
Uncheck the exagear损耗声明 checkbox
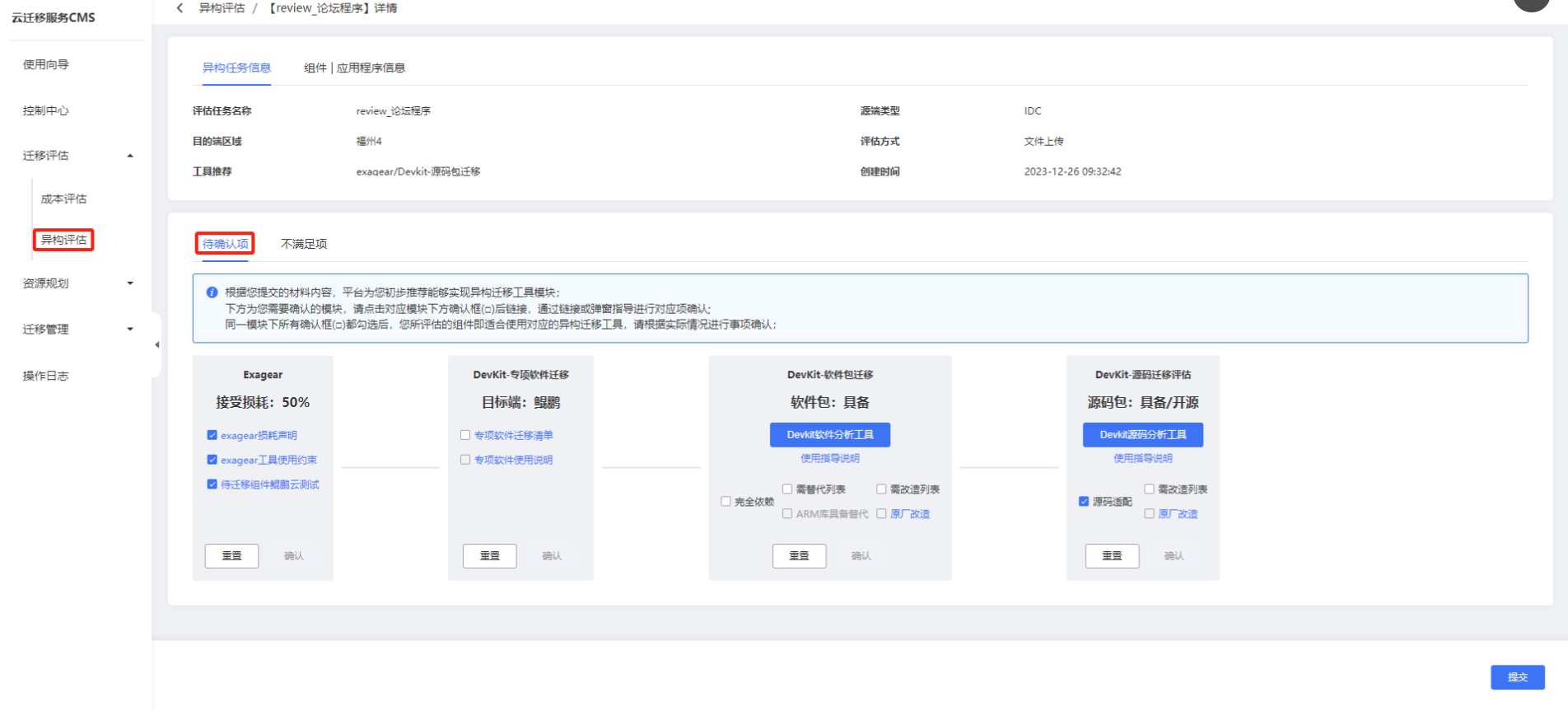coord(212,435)
